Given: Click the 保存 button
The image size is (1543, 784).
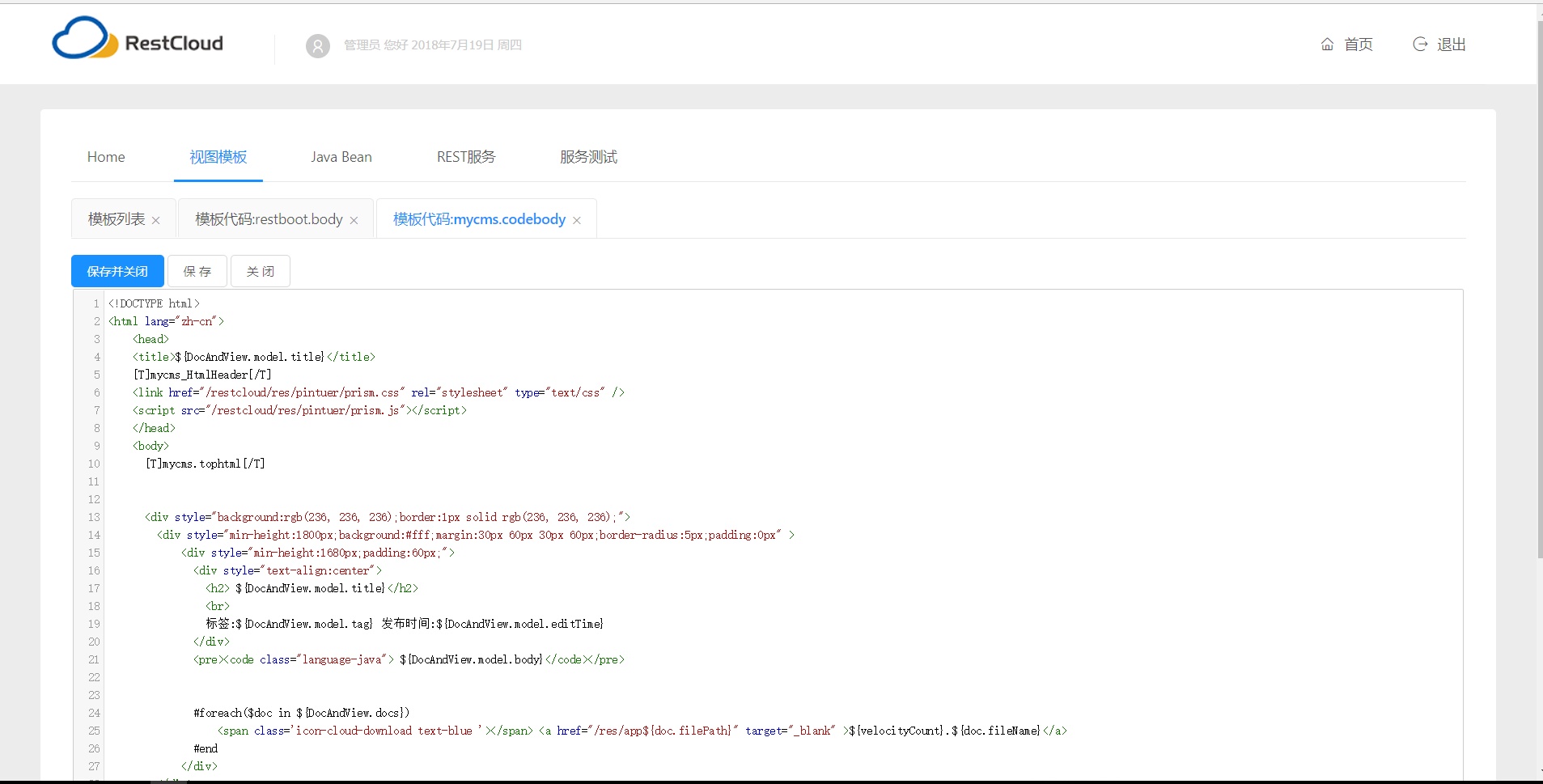Looking at the screenshot, I should click(197, 271).
